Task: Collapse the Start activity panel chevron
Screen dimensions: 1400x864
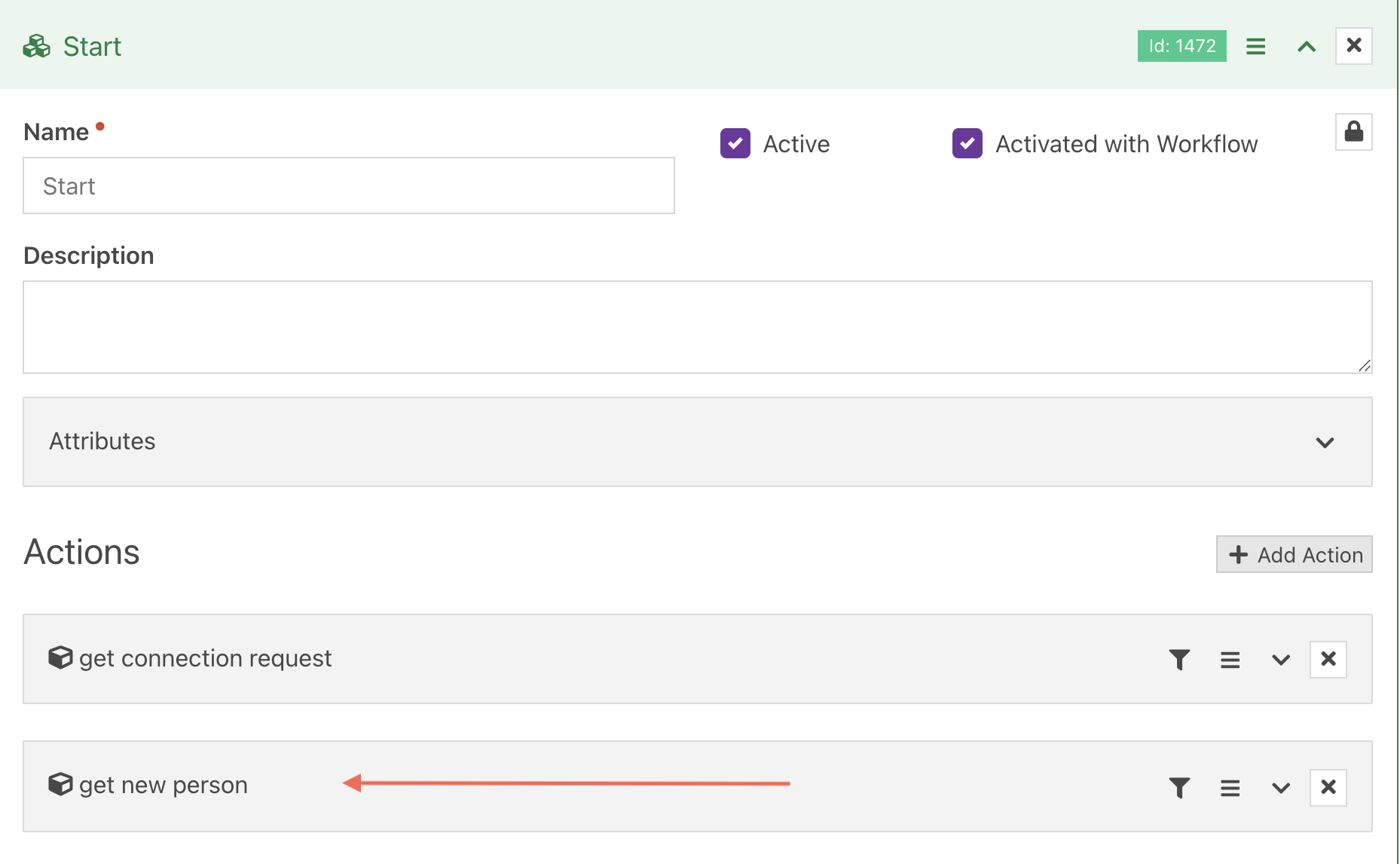Action: click(1307, 47)
